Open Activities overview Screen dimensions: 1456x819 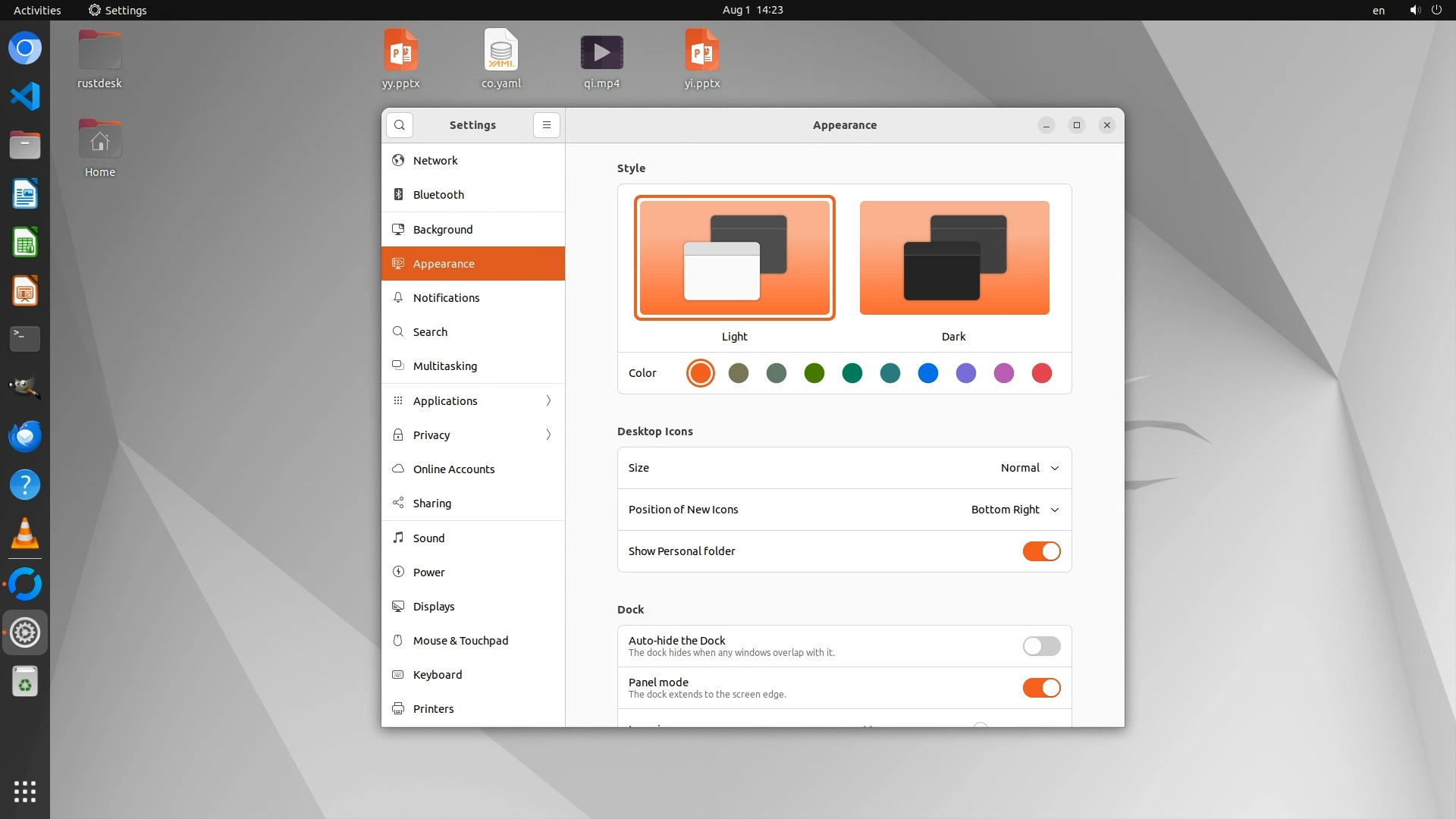(37, 10)
